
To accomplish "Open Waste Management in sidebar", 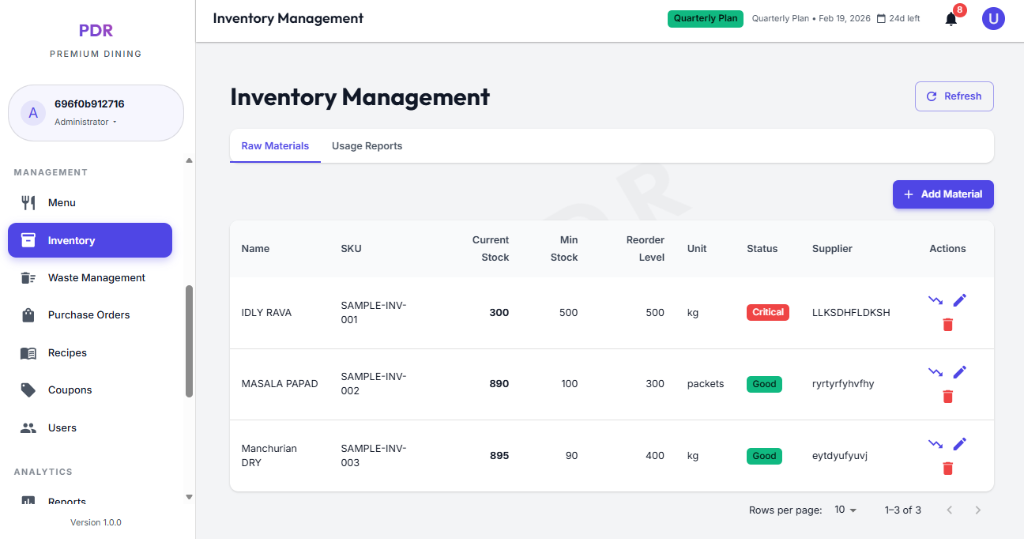I will click(x=96, y=278).
